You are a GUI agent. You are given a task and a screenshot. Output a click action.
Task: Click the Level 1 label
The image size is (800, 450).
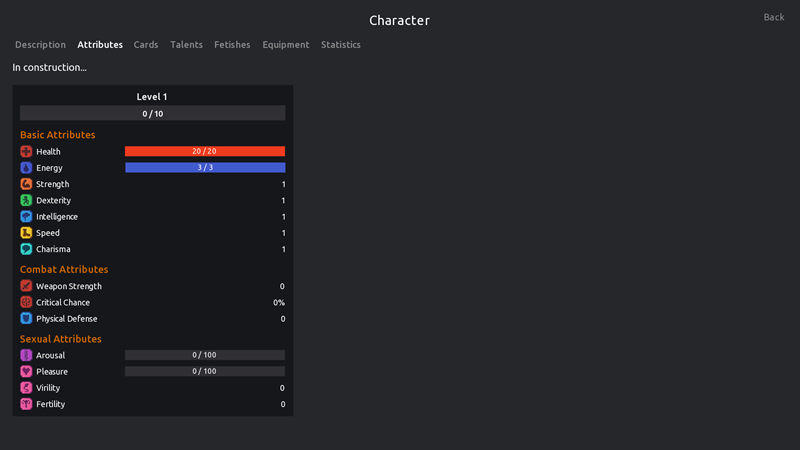(152, 97)
